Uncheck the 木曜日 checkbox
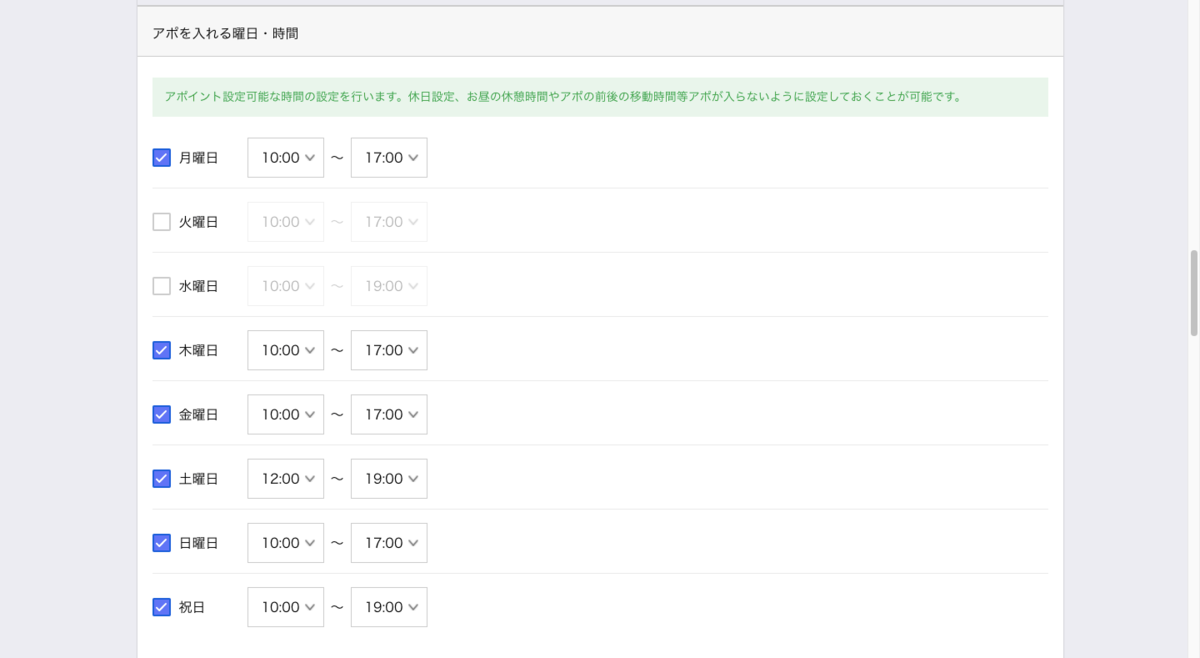The height and width of the screenshot is (658, 1200). [x=161, y=350]
